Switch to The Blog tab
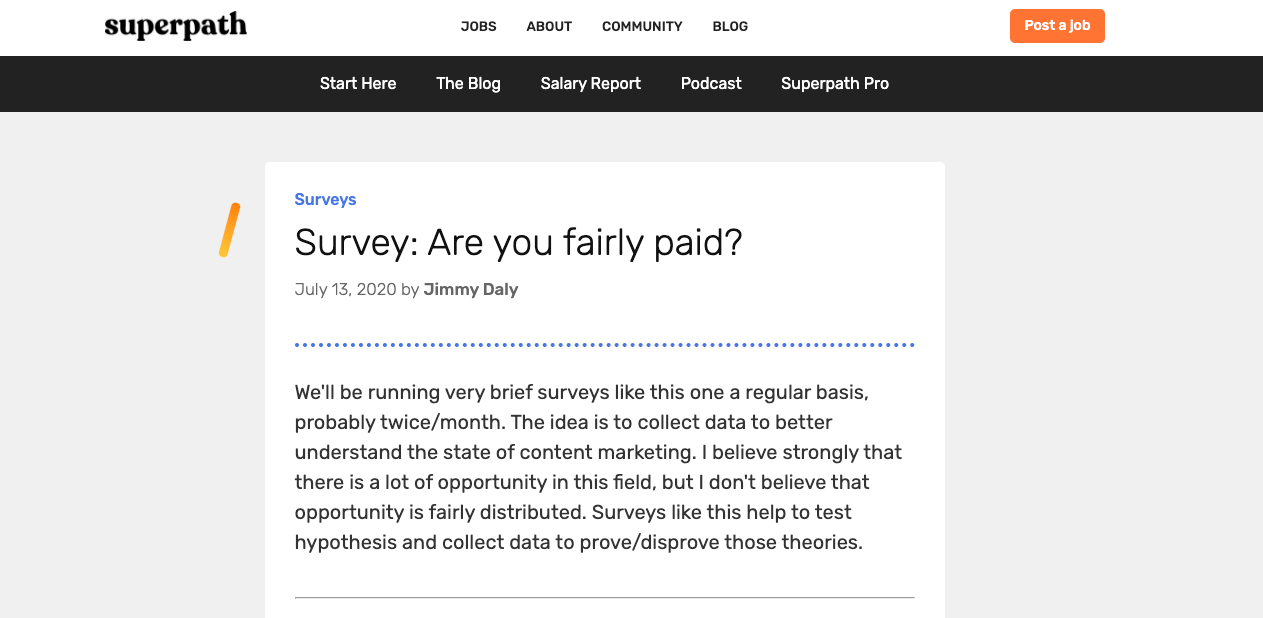Image resolution: width=1263 pixels, height=618 pixels. 468,84
